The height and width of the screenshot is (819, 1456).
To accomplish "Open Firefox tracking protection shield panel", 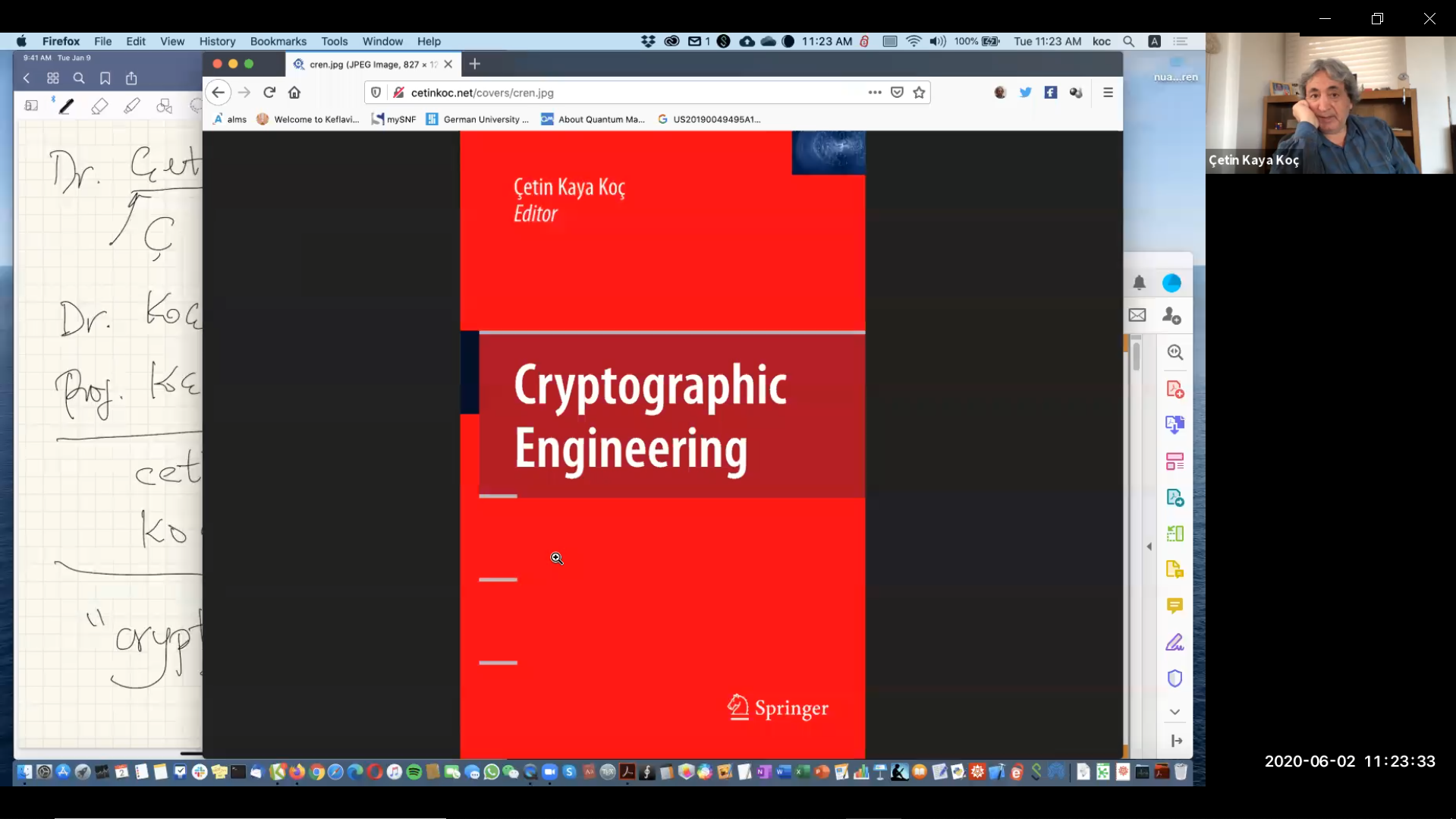I will [x=376, y=93].
